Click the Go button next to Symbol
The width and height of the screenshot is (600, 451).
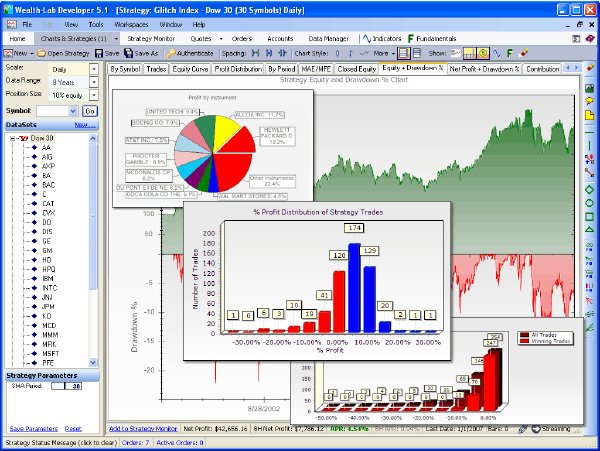(x=90, y=111)
